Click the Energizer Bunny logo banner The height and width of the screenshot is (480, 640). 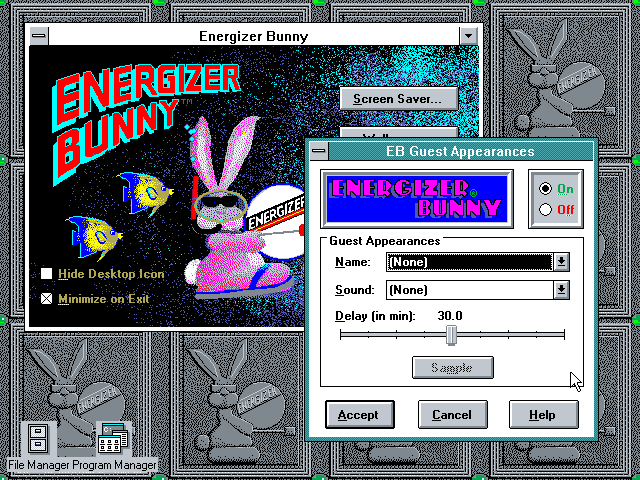point(417,199)
